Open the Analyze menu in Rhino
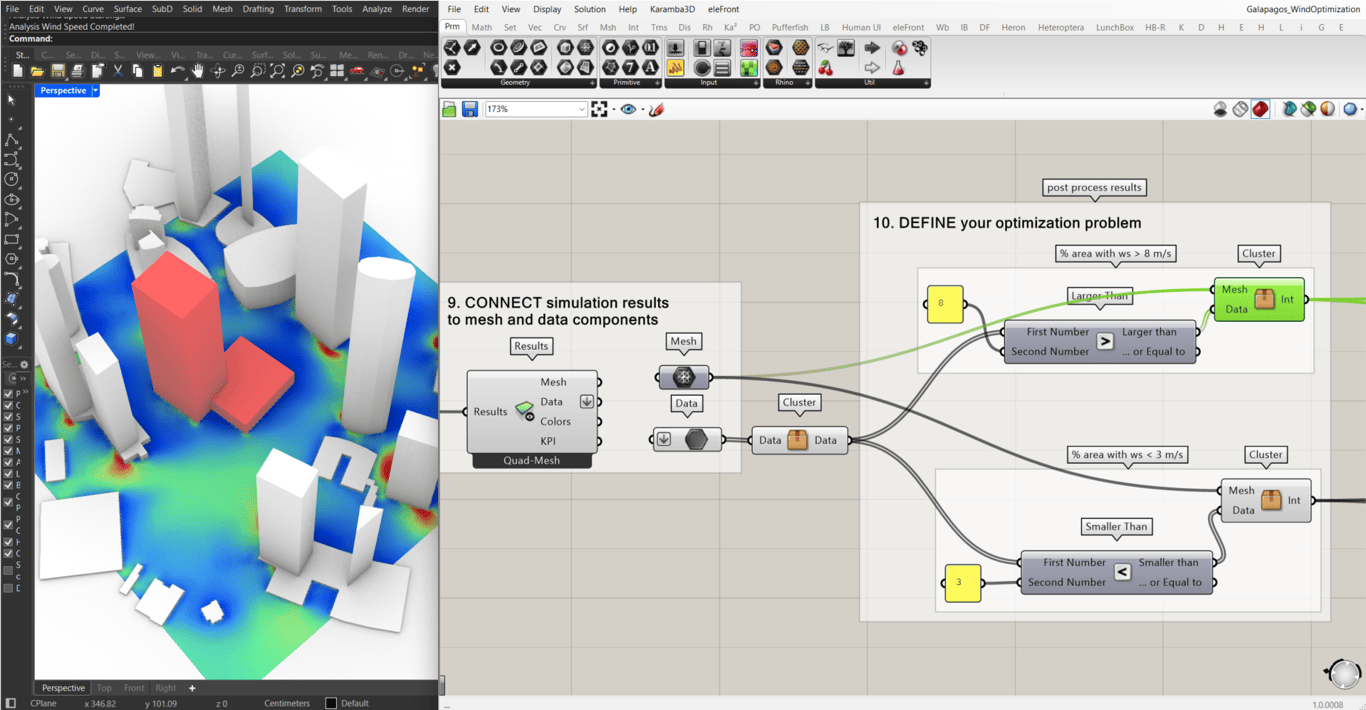Viewport: 1366px width, 710px height. 377,9
